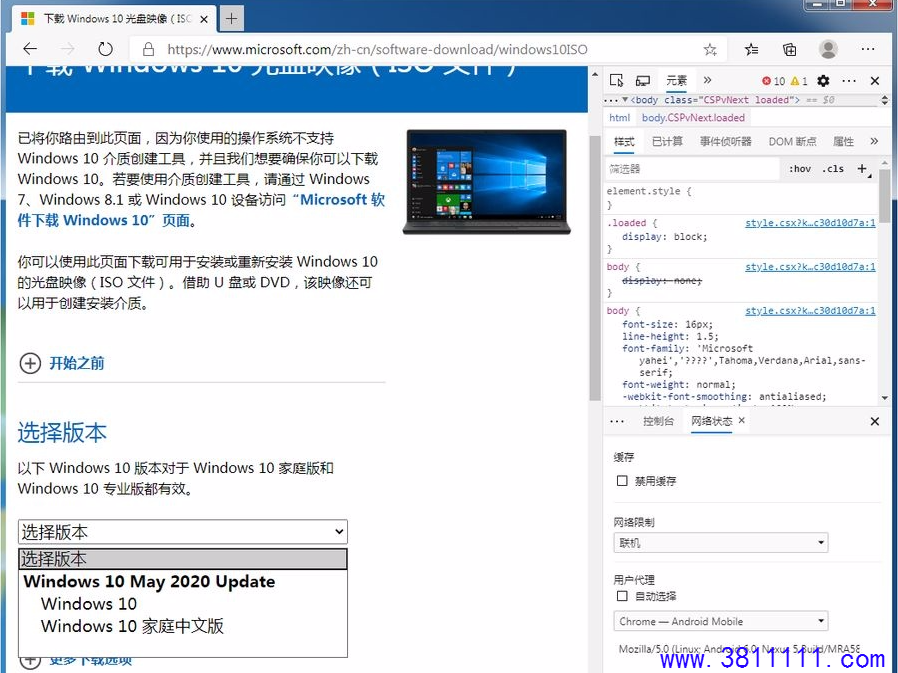Open the 已计算 pane tab

(667, 141)
